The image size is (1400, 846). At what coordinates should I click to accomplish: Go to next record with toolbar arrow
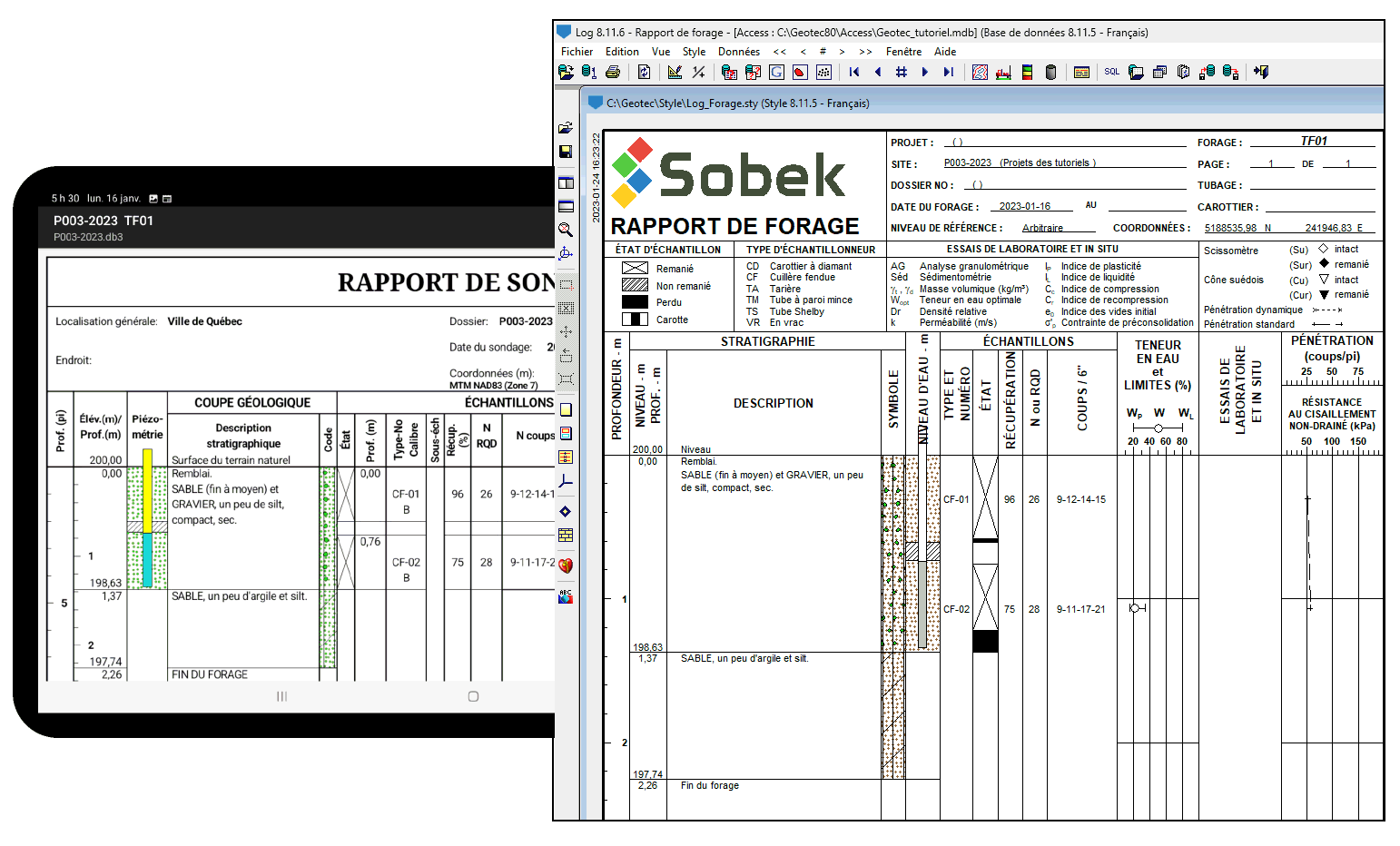925,72
